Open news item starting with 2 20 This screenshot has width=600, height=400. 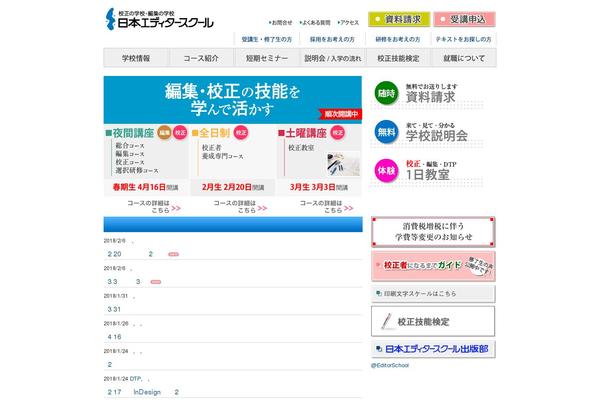click(x=130, y=254)
